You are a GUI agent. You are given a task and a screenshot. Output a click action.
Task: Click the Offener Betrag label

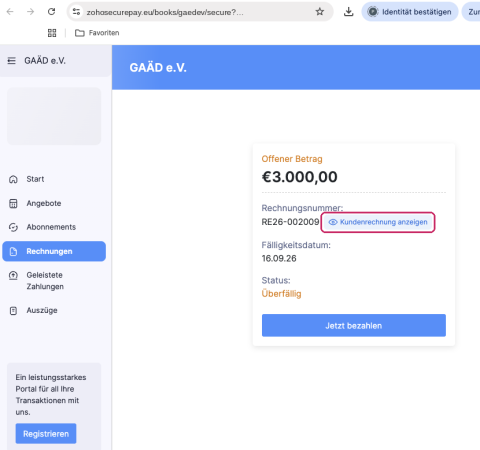coord(292,159)
